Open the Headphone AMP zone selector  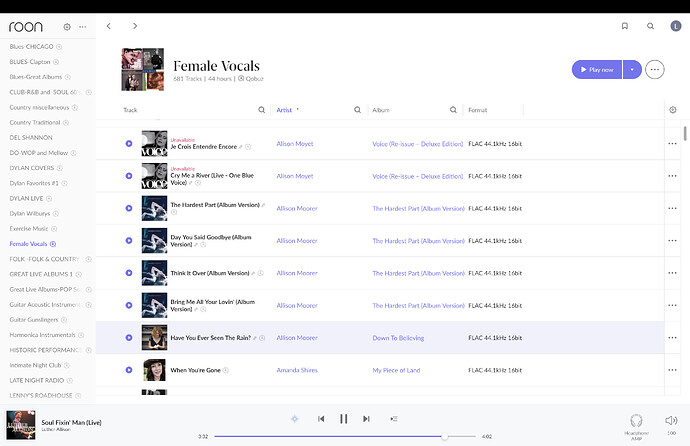pos(636,426)
